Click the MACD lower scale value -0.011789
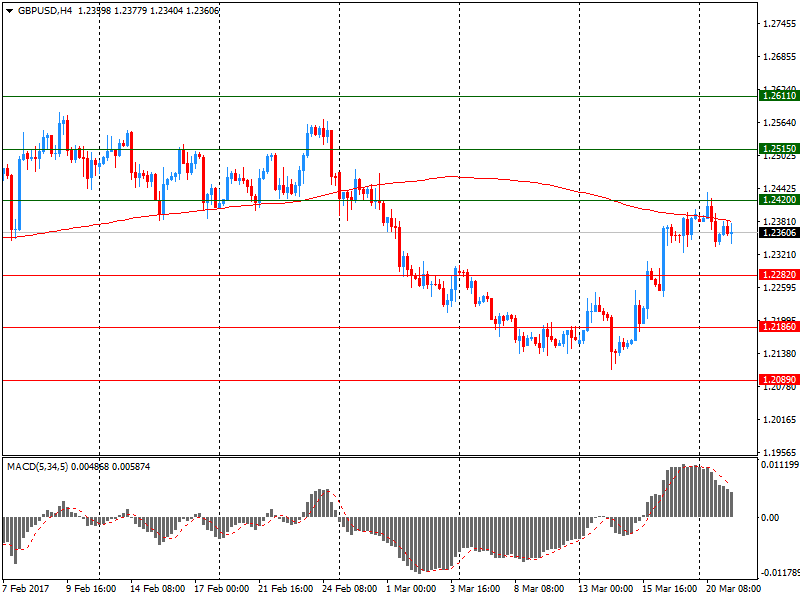Screen dimensions: 800x600 tap(779, 573)
